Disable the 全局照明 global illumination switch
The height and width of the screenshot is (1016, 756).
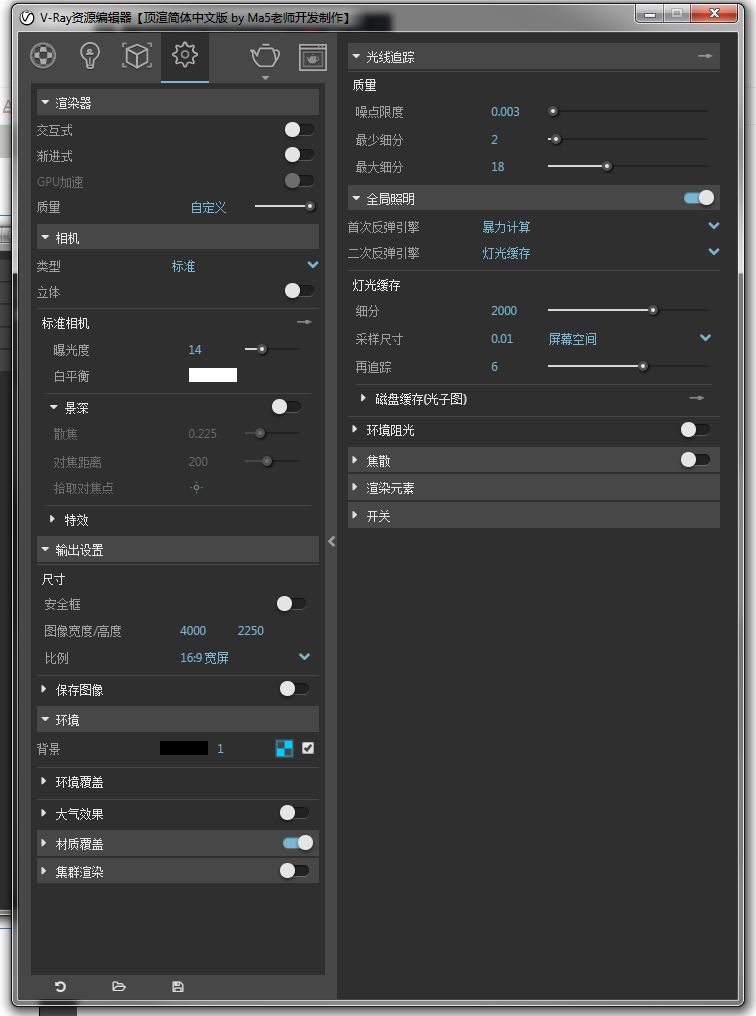coord(699,198)
